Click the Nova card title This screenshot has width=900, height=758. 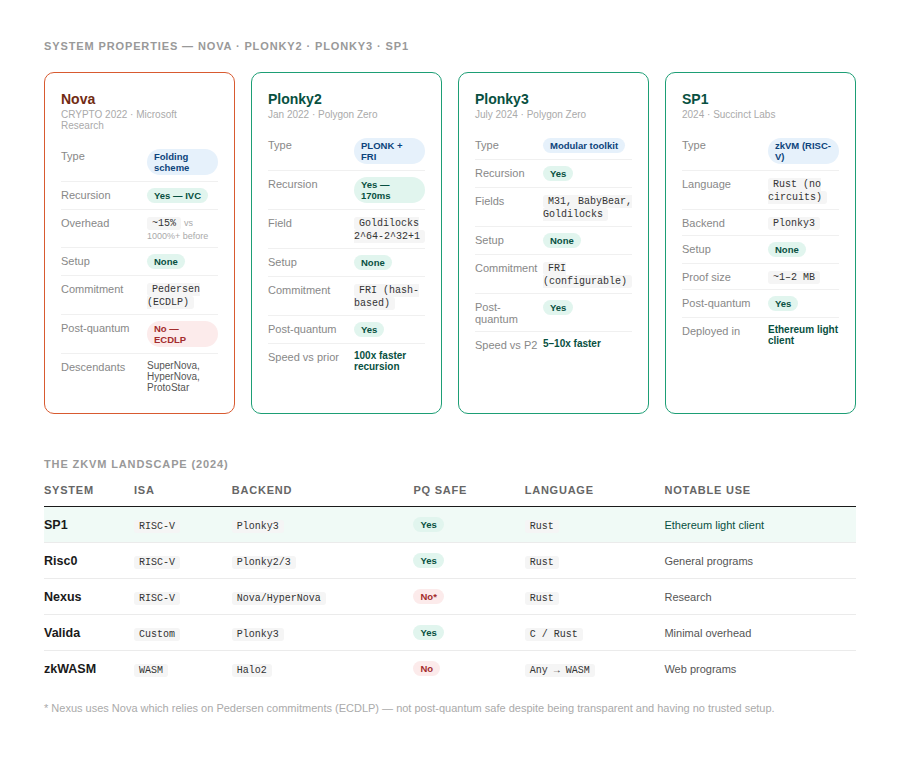point(78,99)
